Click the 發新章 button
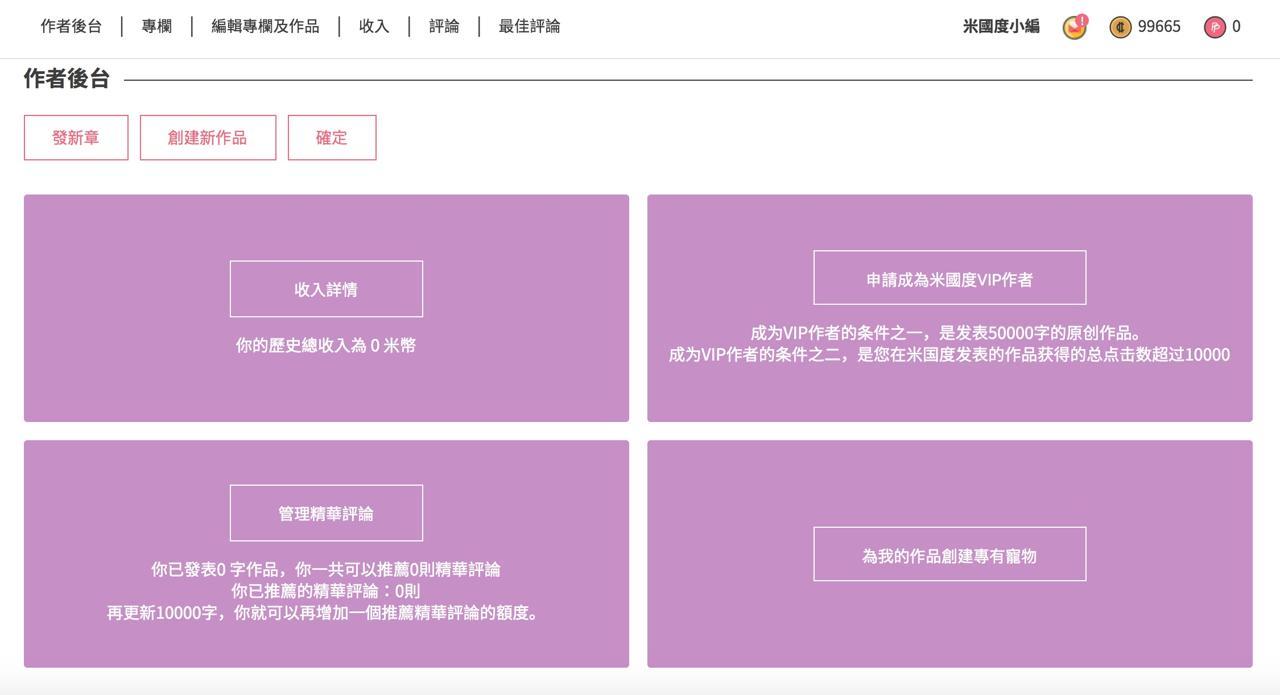Image resolution: width=1280 pixels, height=695 pixels. coord(76,138)
